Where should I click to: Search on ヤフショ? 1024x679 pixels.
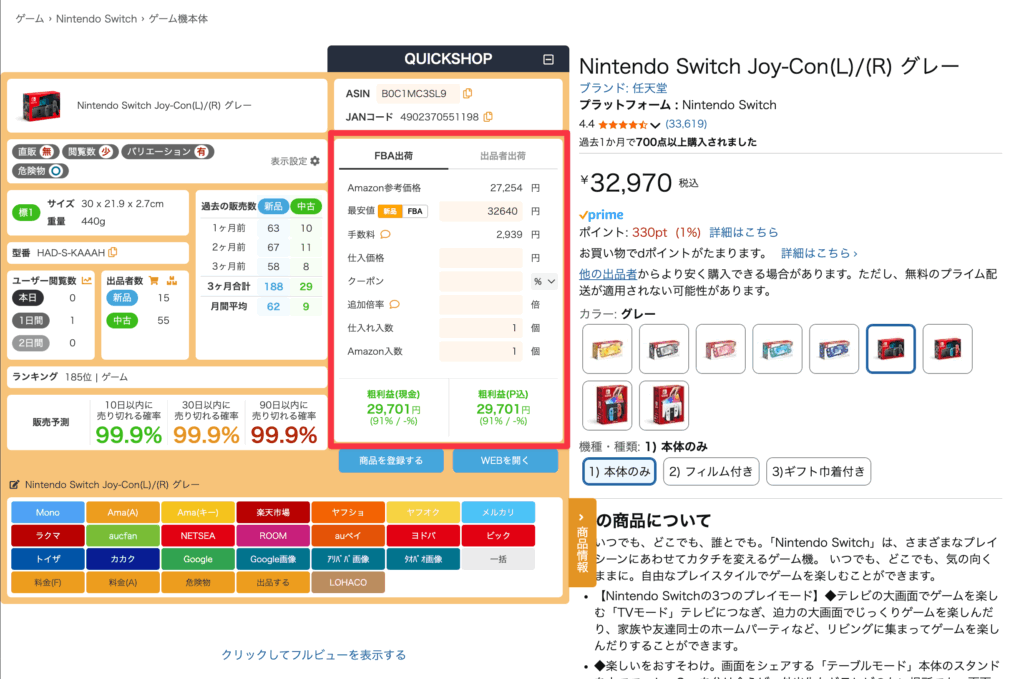(x=348, y=513)
